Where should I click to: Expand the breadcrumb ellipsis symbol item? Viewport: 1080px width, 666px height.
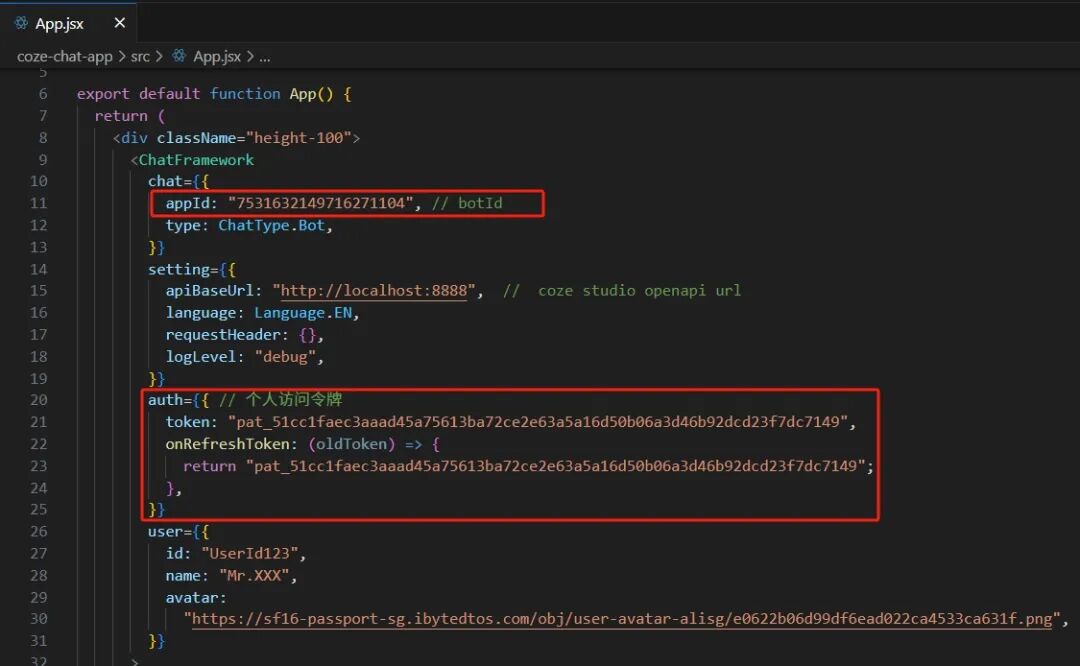point(265,56)
